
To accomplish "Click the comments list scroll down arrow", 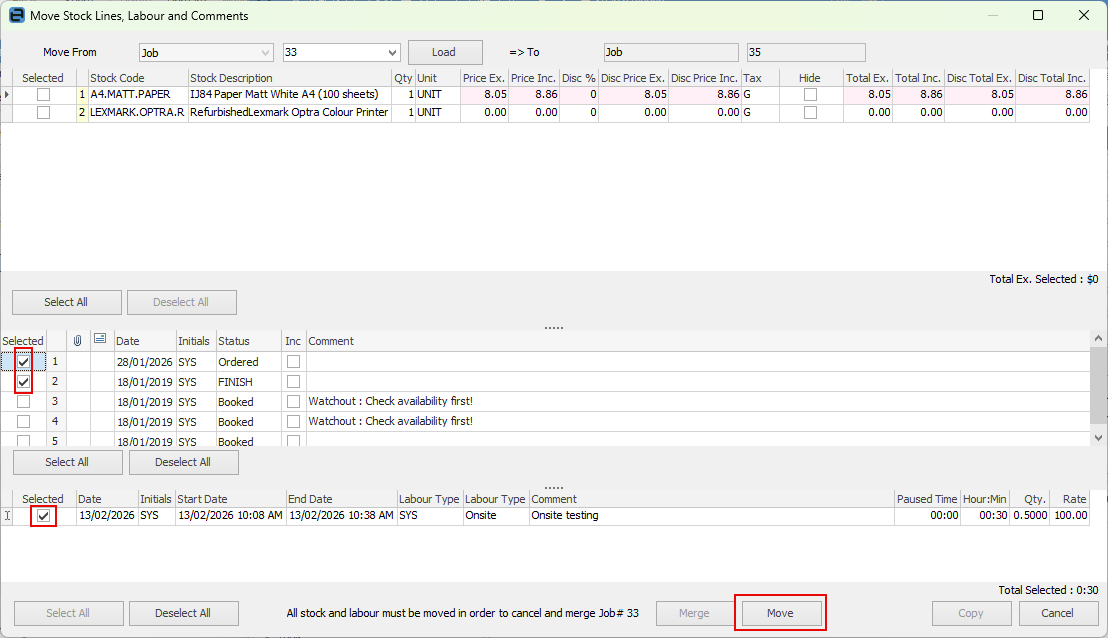I will coord(1098,438).
